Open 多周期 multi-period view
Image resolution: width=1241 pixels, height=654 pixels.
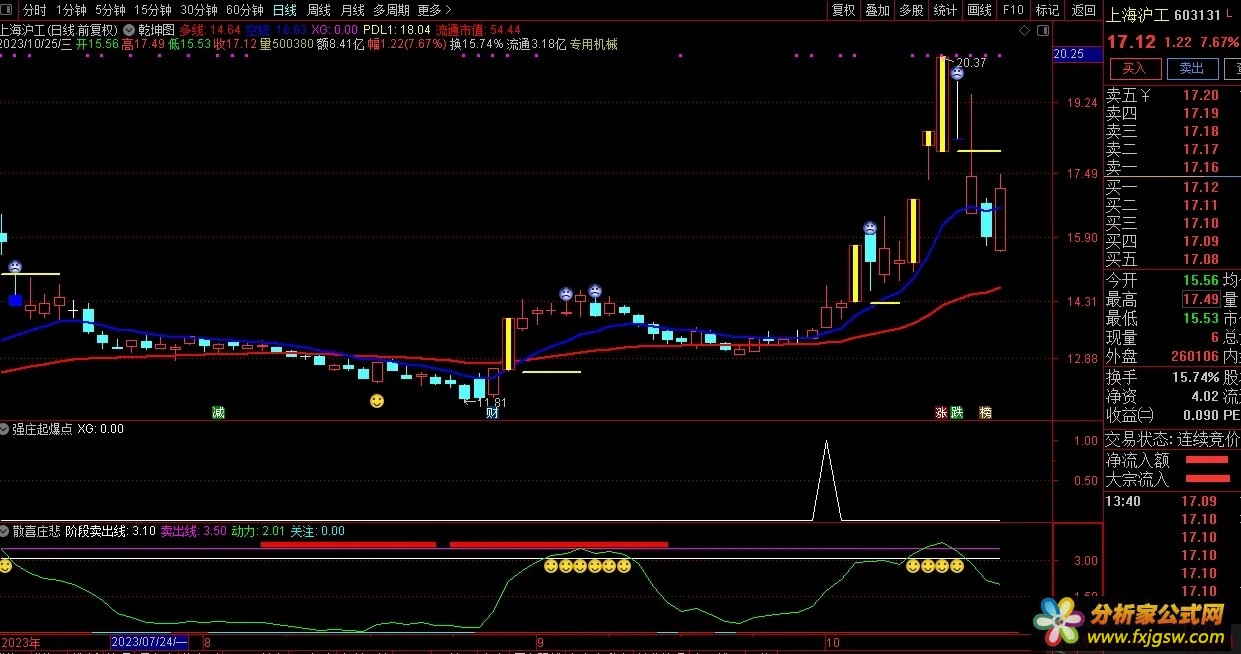(391, 10)
